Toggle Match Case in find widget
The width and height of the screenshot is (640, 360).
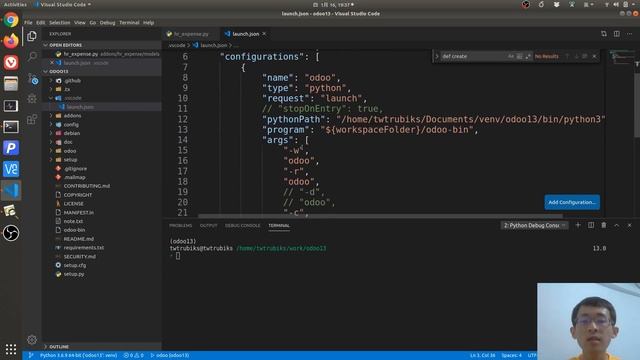511,56
